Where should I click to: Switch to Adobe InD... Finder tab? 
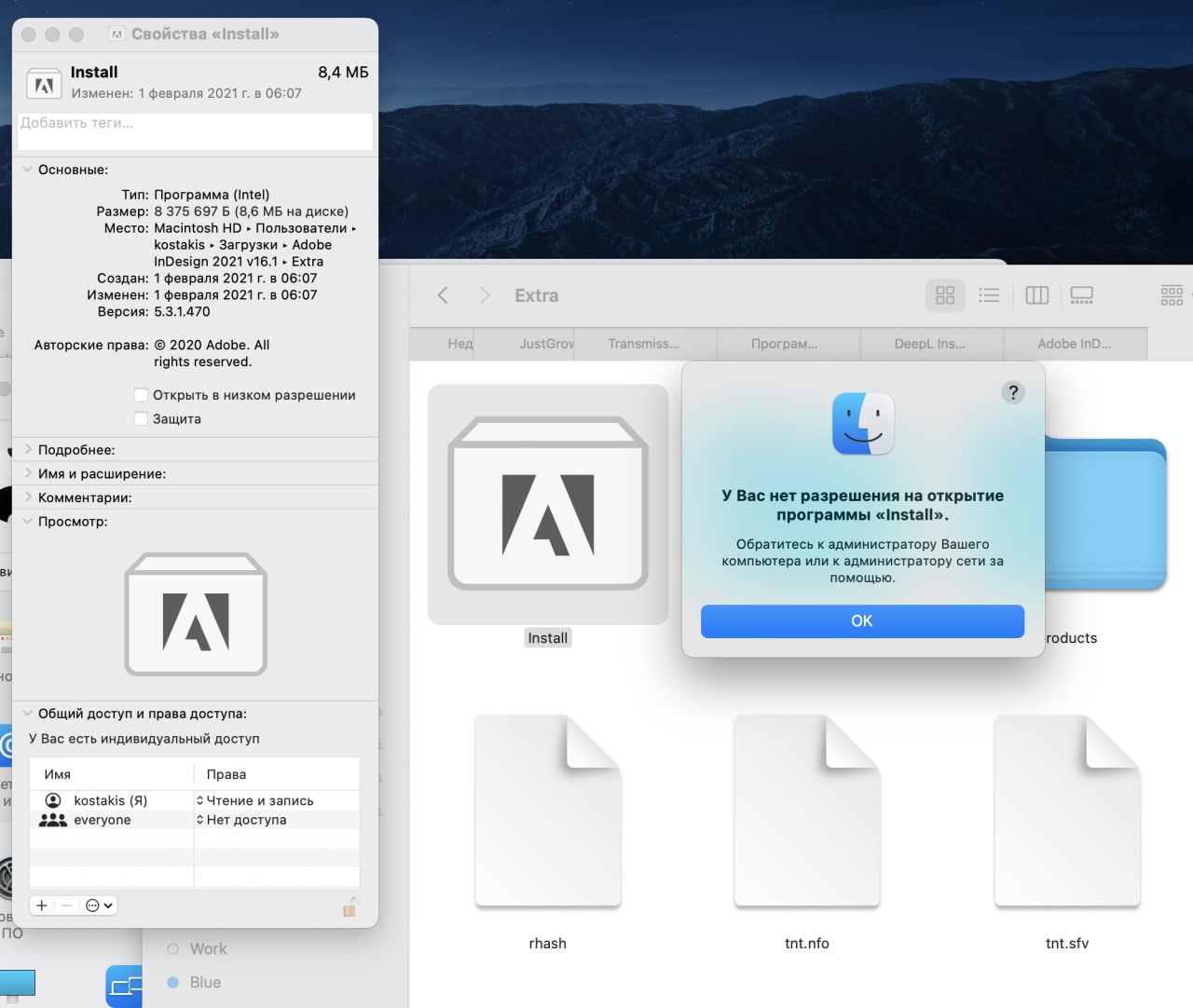pyautogui.click(x=1075, y=344)
